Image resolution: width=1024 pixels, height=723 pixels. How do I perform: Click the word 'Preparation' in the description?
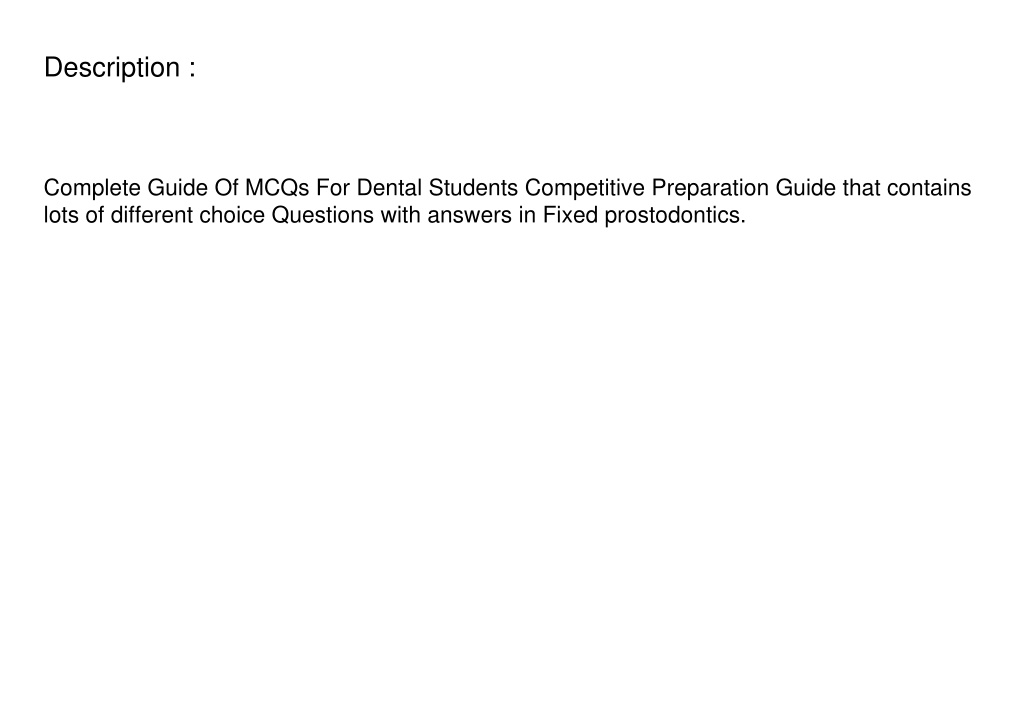click(710, 189)
